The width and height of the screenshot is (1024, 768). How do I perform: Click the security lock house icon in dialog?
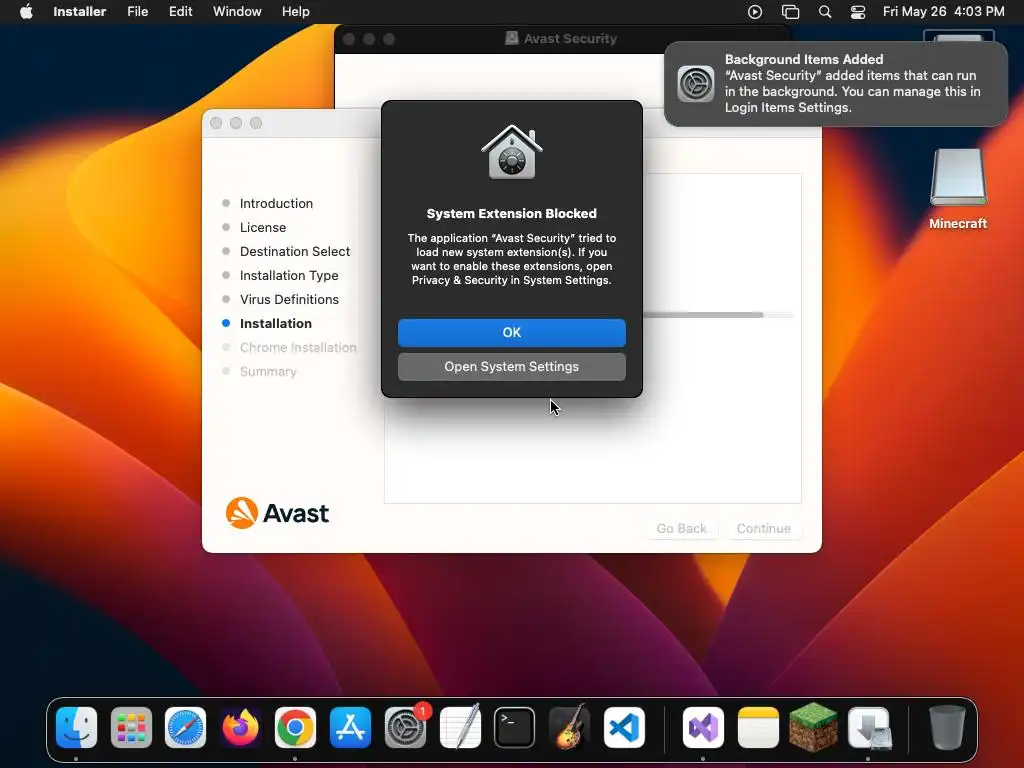point(512,152)
